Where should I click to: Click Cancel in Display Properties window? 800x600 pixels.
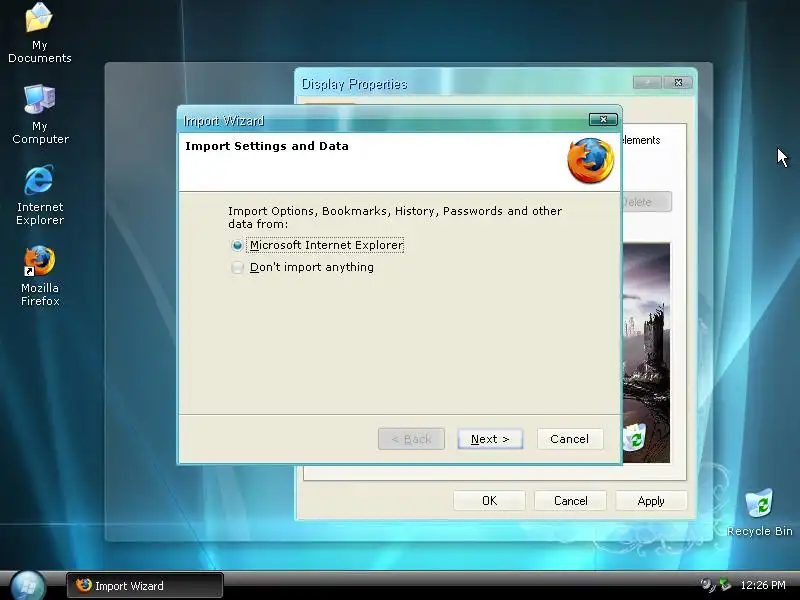pyautogui.click(x=570, y=501)
